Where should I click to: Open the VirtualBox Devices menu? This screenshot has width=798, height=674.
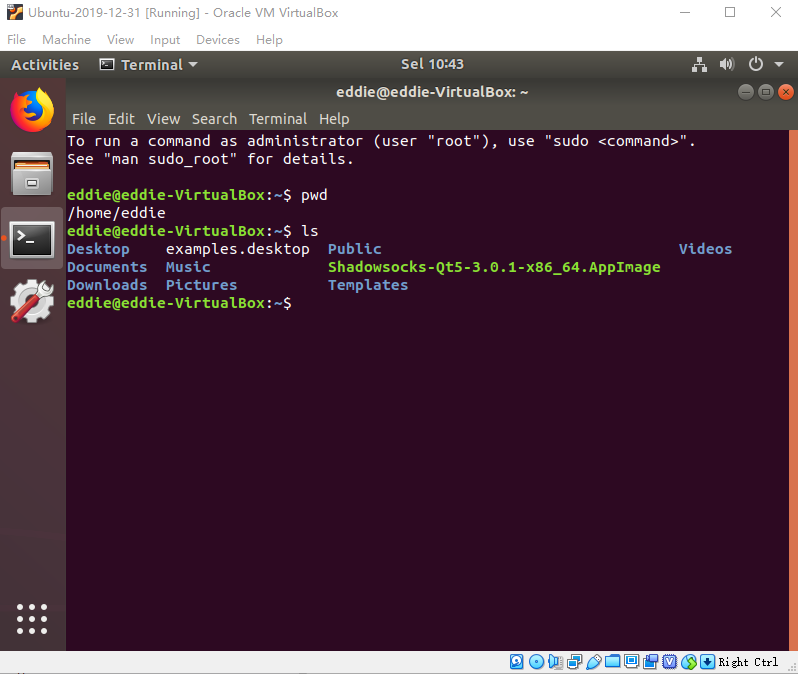pos(218,39)
